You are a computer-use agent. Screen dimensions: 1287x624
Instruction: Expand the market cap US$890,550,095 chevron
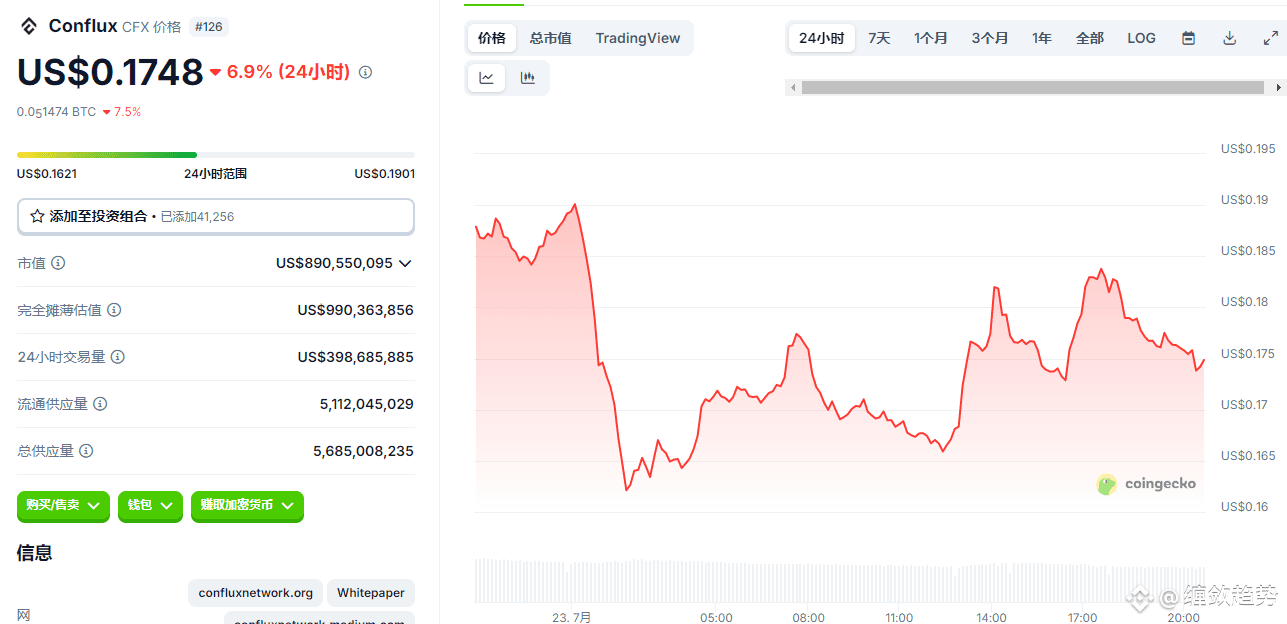tap(405, 263)
